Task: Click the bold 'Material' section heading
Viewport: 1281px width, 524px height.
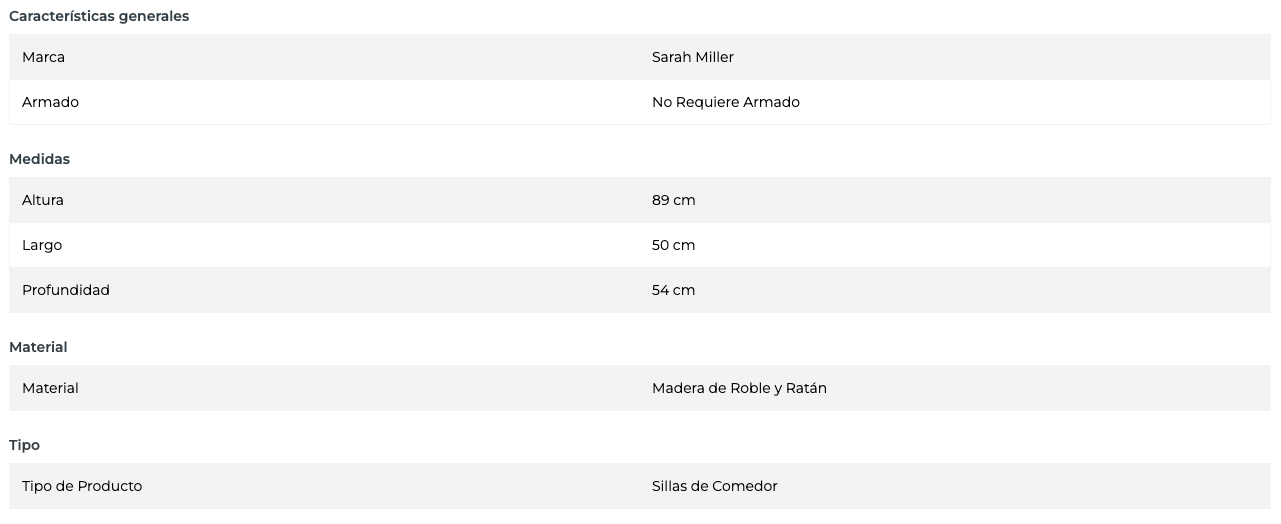Action: [x=38, y=347]
